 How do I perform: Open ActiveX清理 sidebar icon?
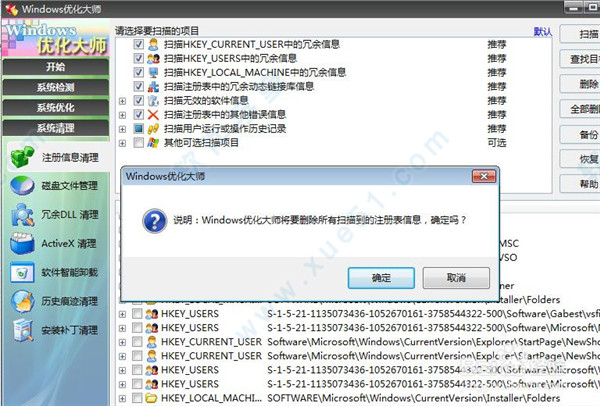click(22, 243)
